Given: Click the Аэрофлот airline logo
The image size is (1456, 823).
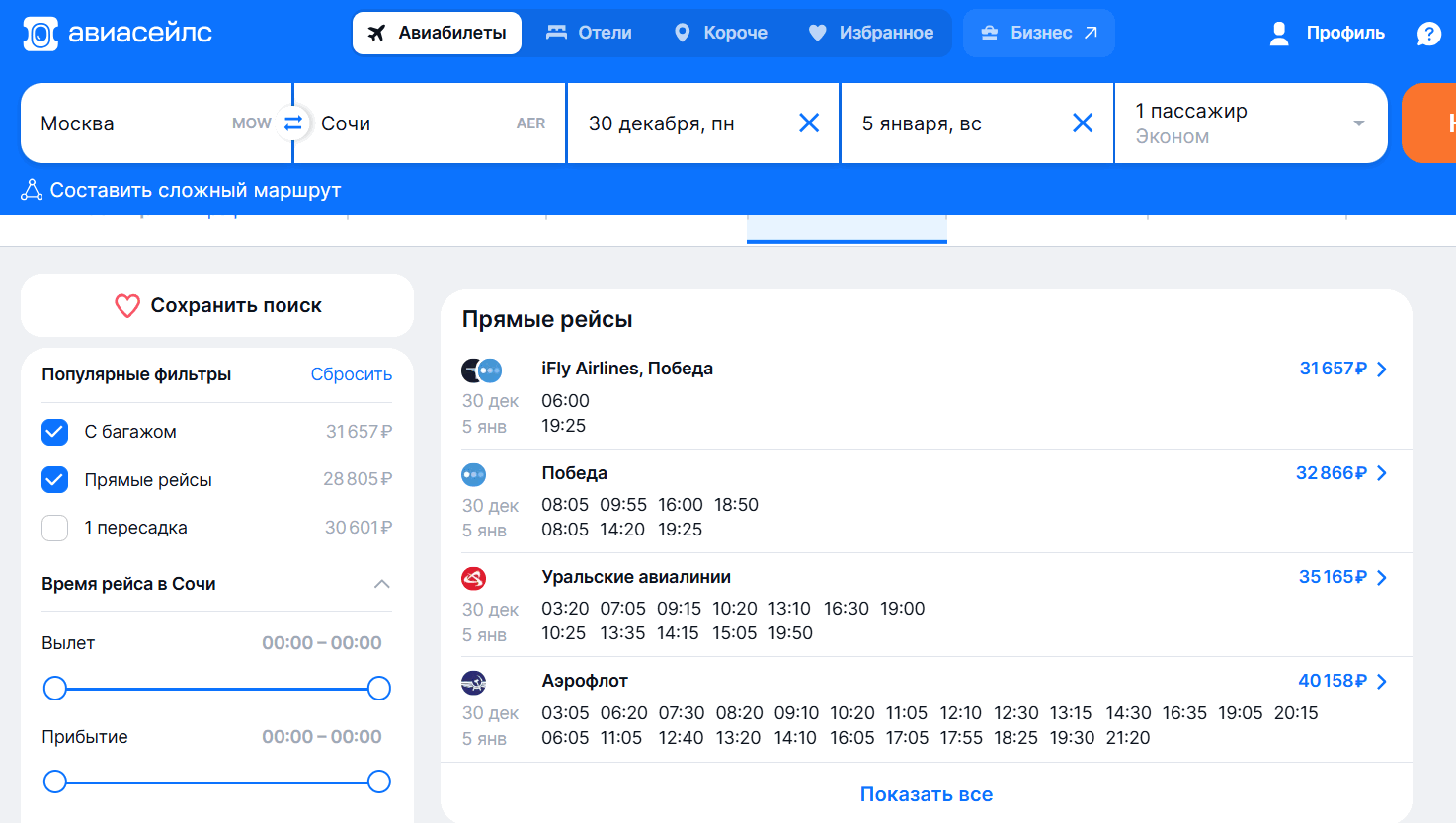Looking at the screenshot, I should tap(474, 683).
